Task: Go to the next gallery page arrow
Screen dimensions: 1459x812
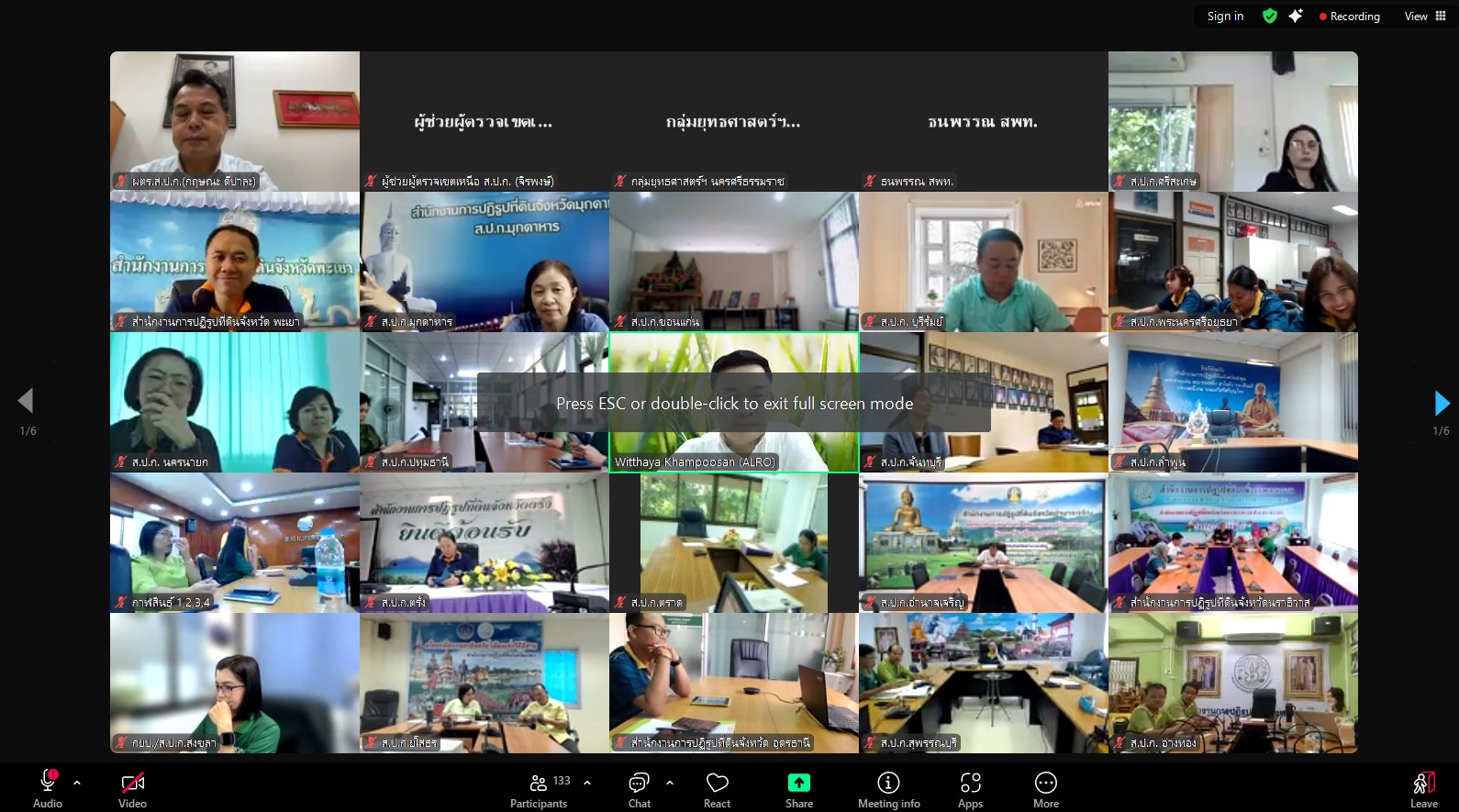Action: pyautogui.click(x=1442, y=402)
